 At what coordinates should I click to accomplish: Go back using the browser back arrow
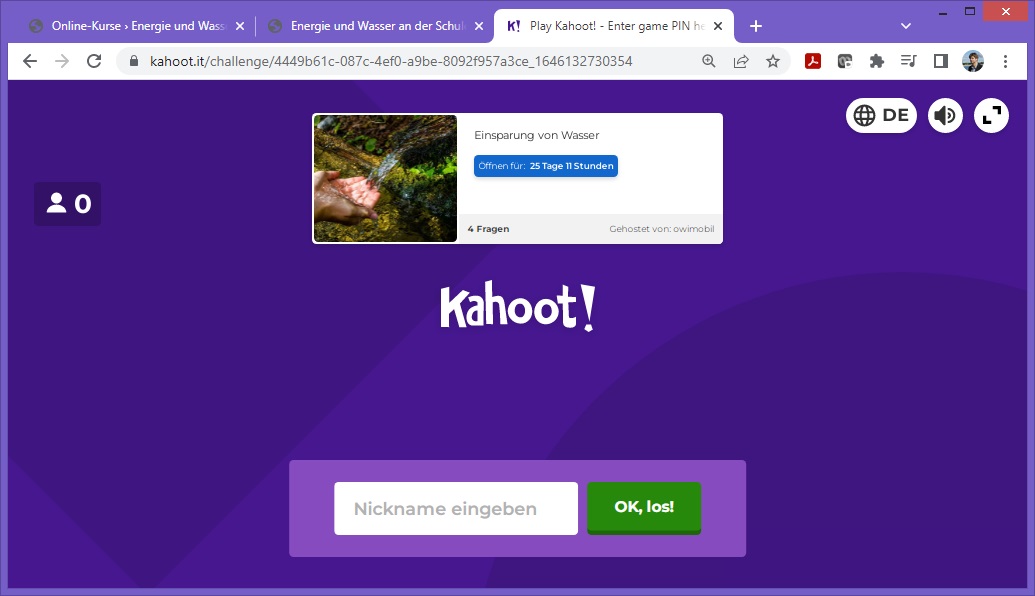point(30,61)
